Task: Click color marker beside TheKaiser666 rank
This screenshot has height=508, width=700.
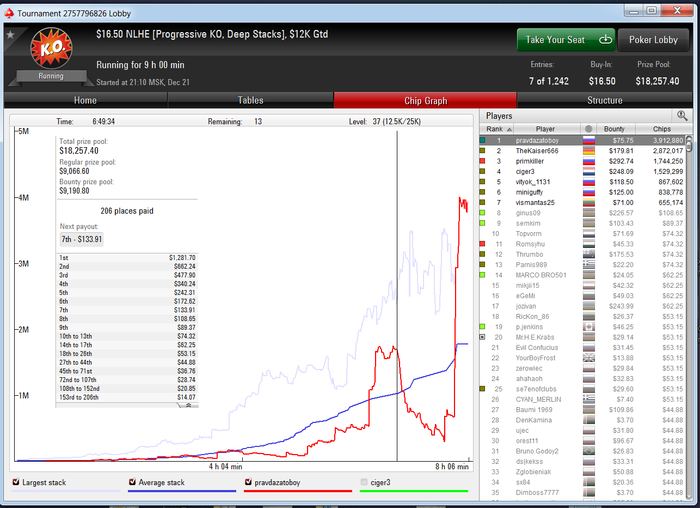Action: (482, 151)
